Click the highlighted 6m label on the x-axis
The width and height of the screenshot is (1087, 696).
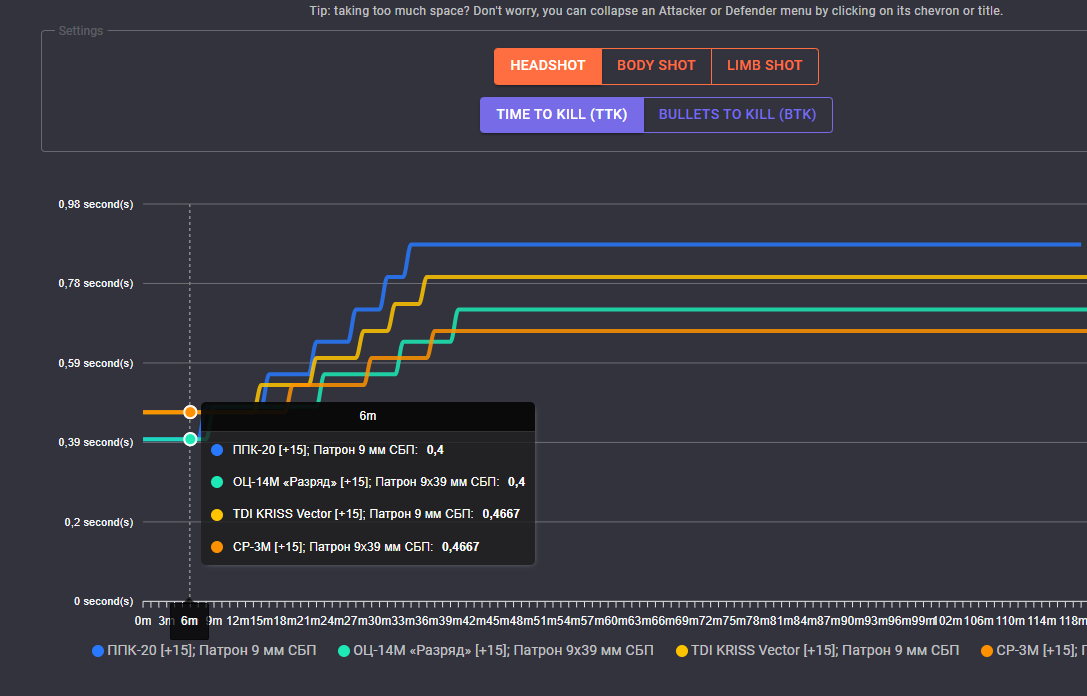click(189, 620)
